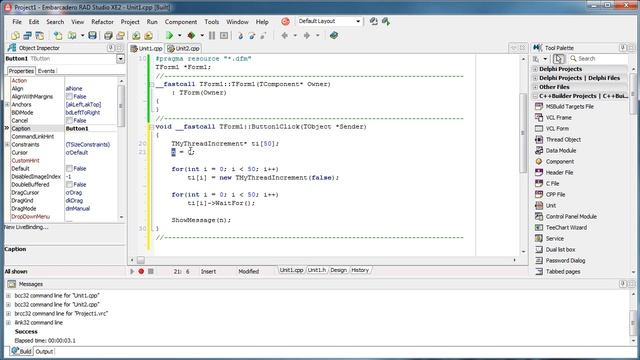Click the Set Debug Desktop icon
Image resolution: width=640 pixels, height=360 pixels.
pos(386,21)
